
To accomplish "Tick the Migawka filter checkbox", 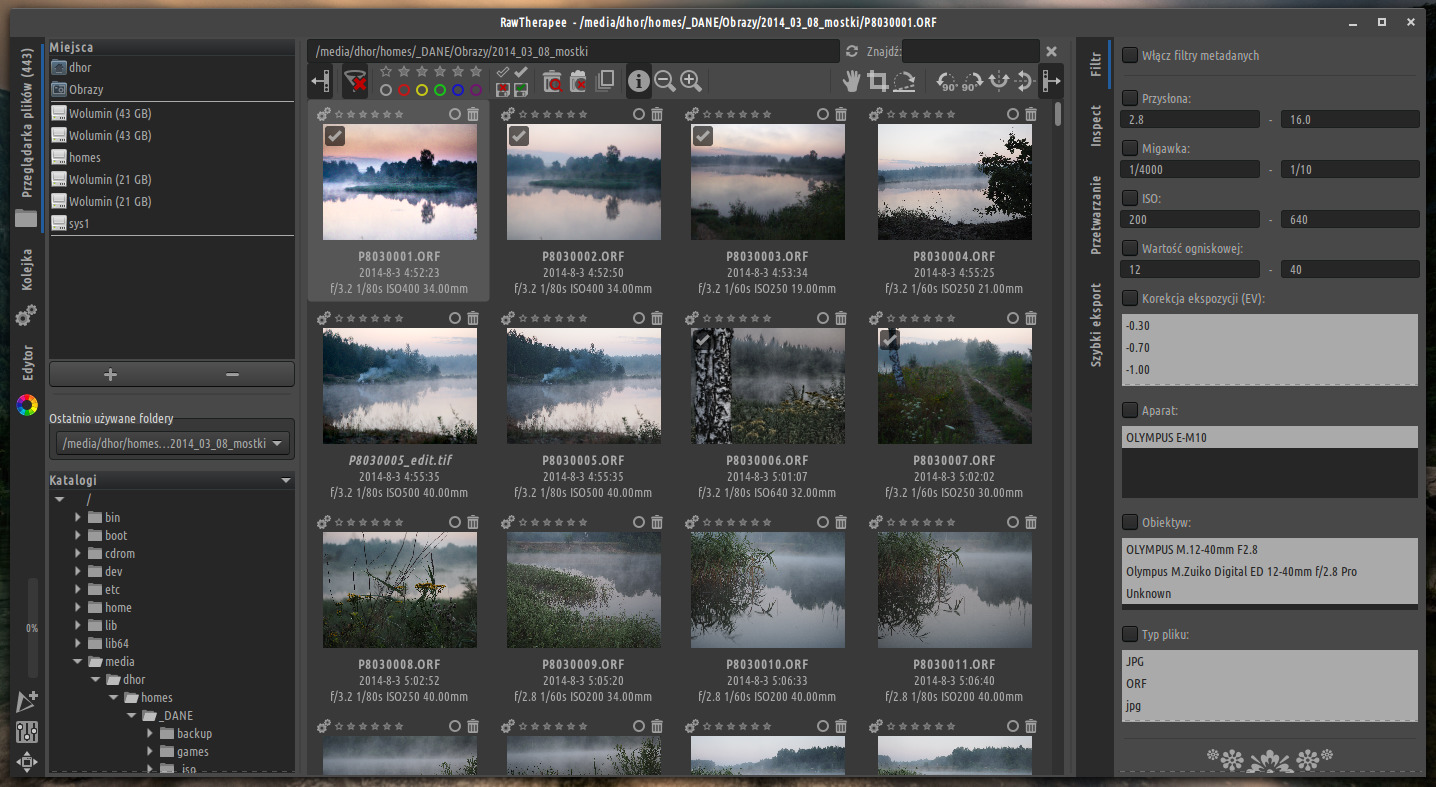I will (1130, 148).
